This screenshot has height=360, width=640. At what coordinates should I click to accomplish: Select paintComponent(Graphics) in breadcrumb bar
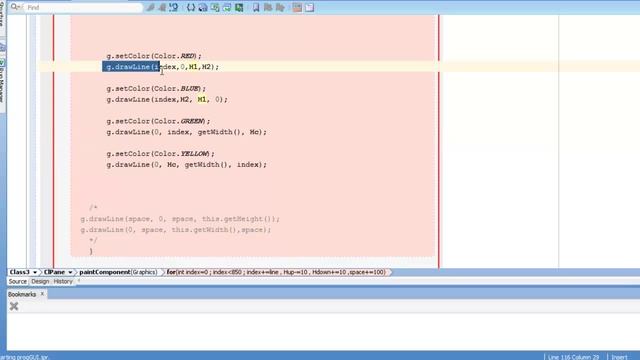click(118, 272)
